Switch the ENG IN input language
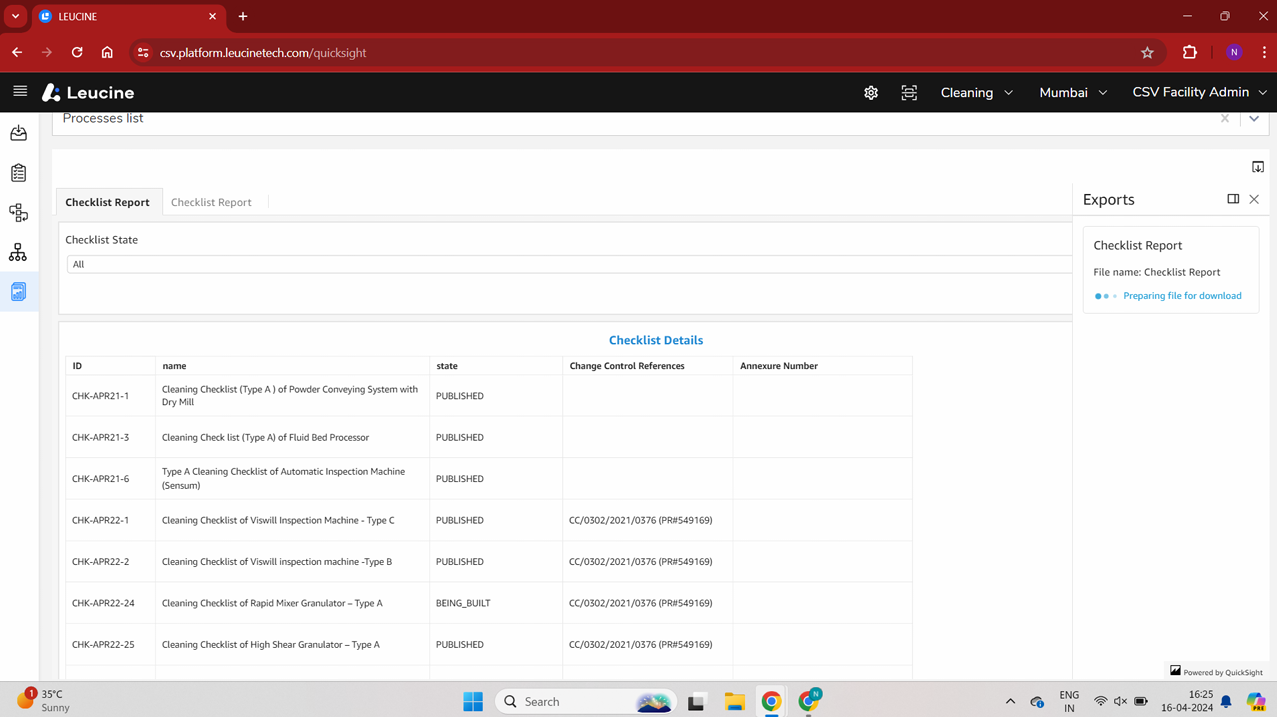 tap(1069, 701)
